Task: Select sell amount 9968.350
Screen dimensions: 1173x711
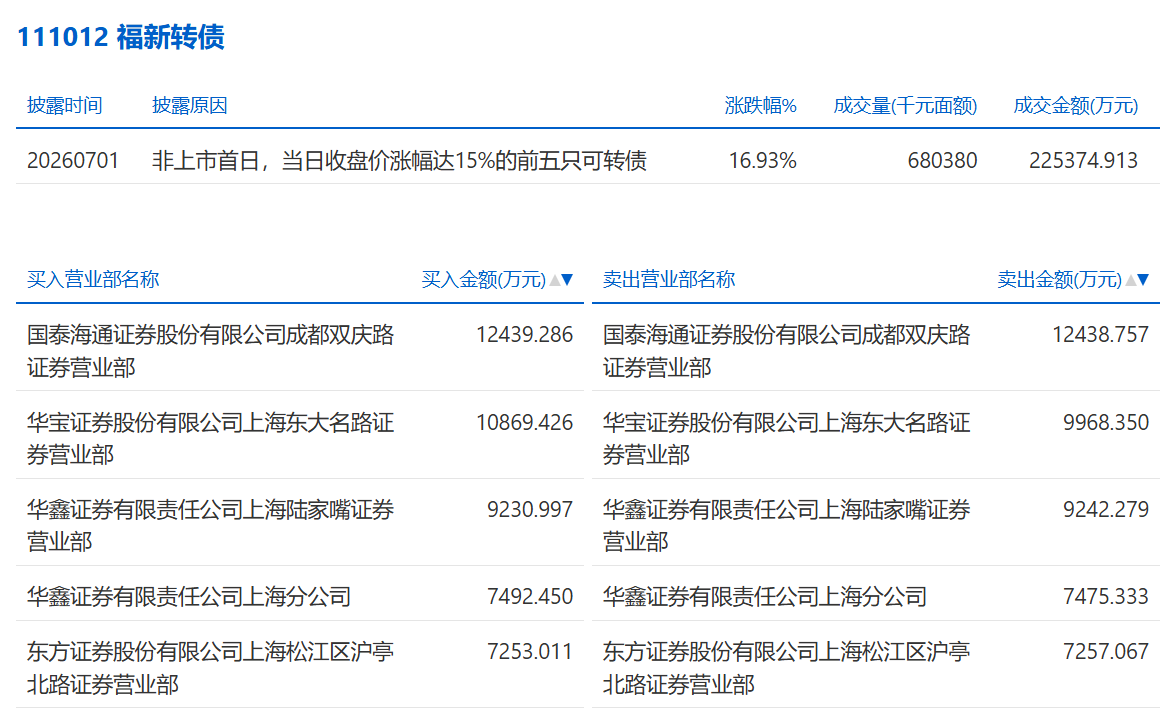Action: pyautogui.click(x=1106, y=423)
